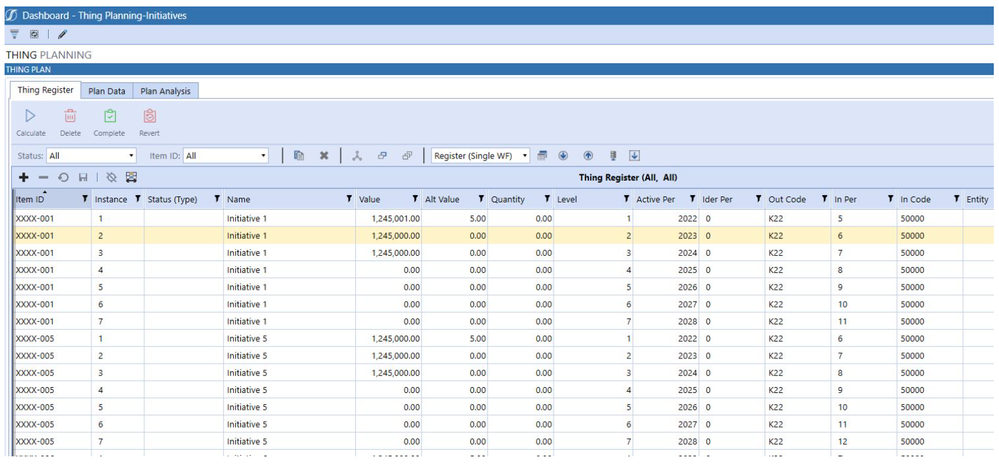Switch to the Plan Analysis tab
This screenshot has width=999, height=468.
(166, 91)
